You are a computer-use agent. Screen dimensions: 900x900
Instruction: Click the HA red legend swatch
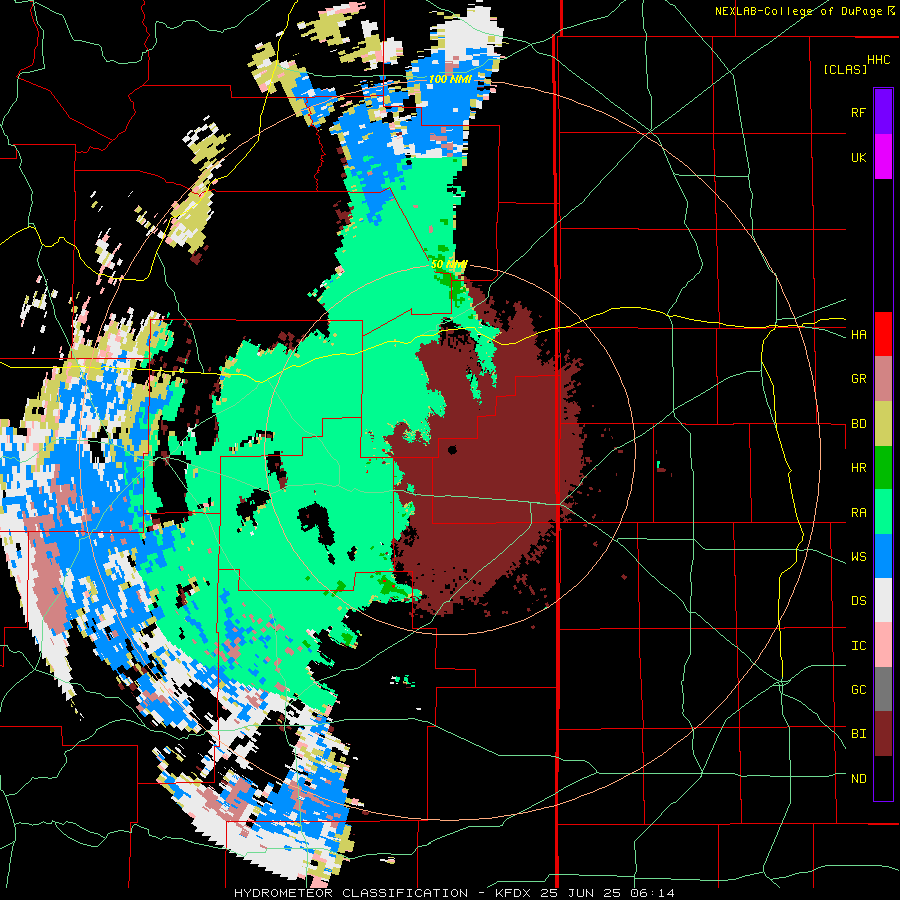pyautogui.click(x=883, y=334)
